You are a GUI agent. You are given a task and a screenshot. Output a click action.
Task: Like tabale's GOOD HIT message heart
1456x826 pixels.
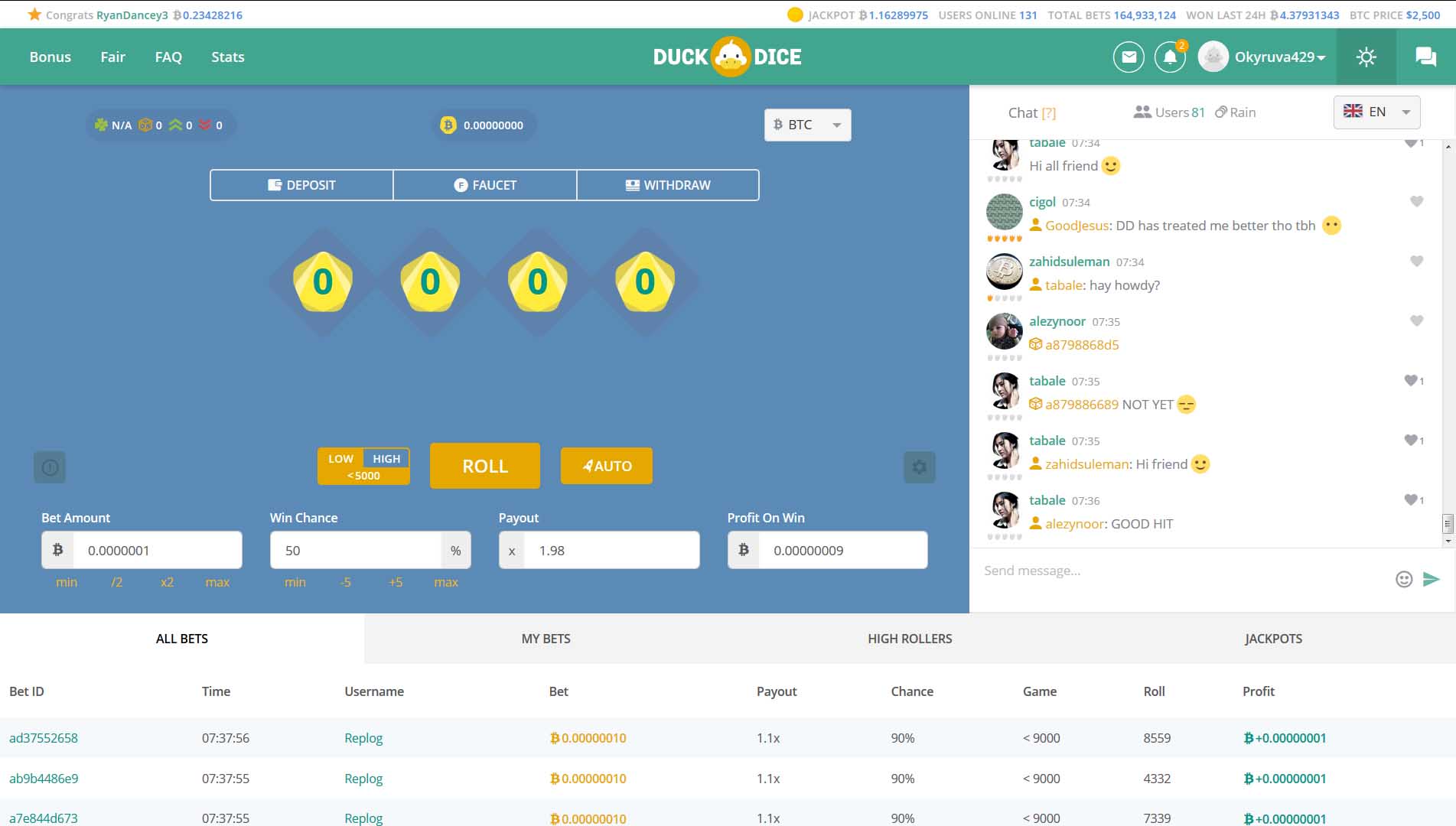(x=1412, y=499)
